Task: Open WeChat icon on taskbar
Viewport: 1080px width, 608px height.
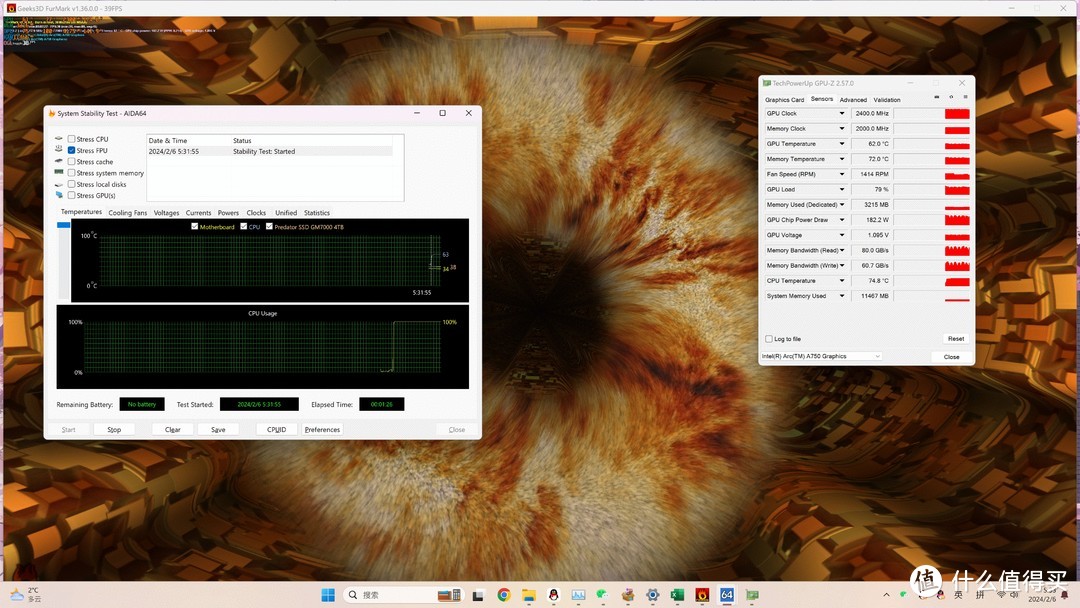Action: pos(603,595)
